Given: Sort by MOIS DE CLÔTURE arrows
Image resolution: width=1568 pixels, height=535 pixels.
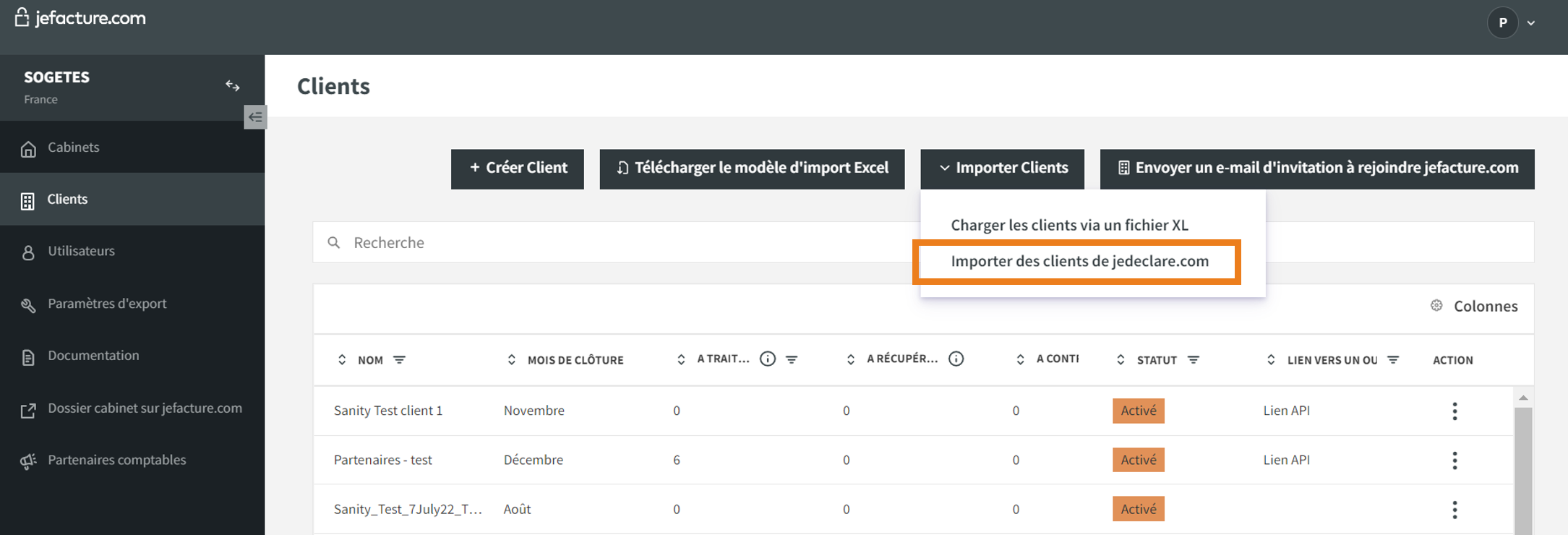Looking at the screenshot, I should tap(511, 359).
